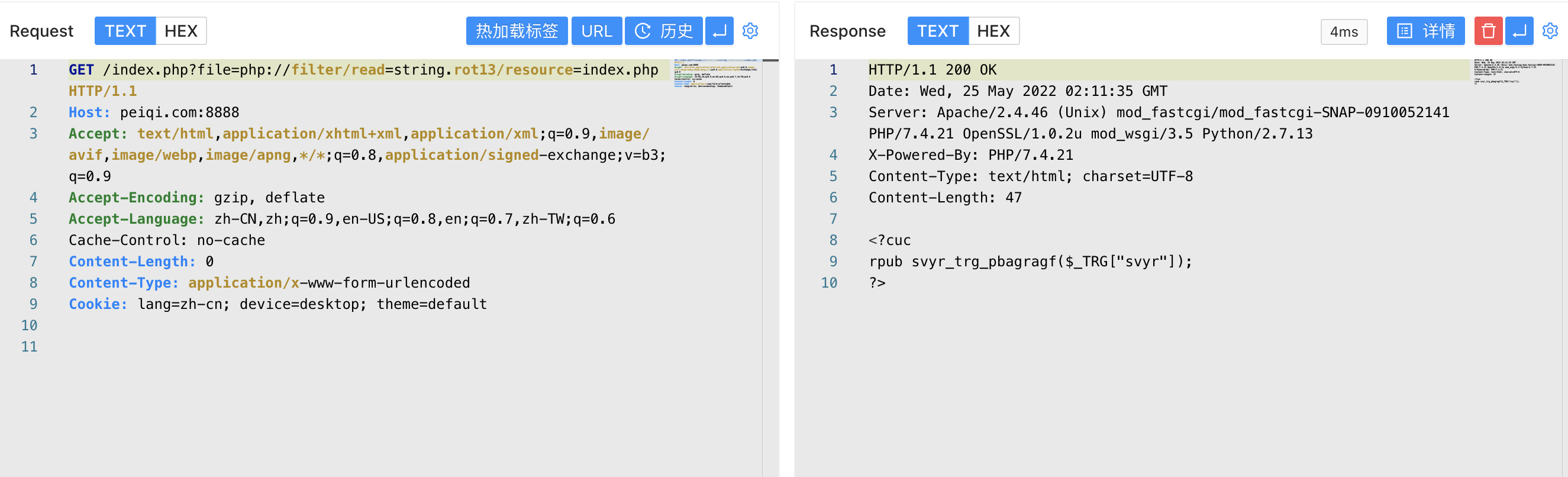Click the Accept-Encoding: gzip, deflate line
Screen dimensions: 1568x477
(x=196, y=198)
